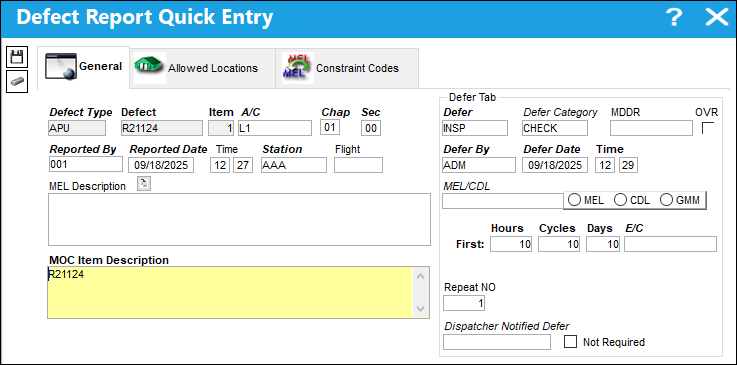The height and width of the screenshot is (365, 737).
Task: Open the Constraint Codes tab
Action: (347, 68)
